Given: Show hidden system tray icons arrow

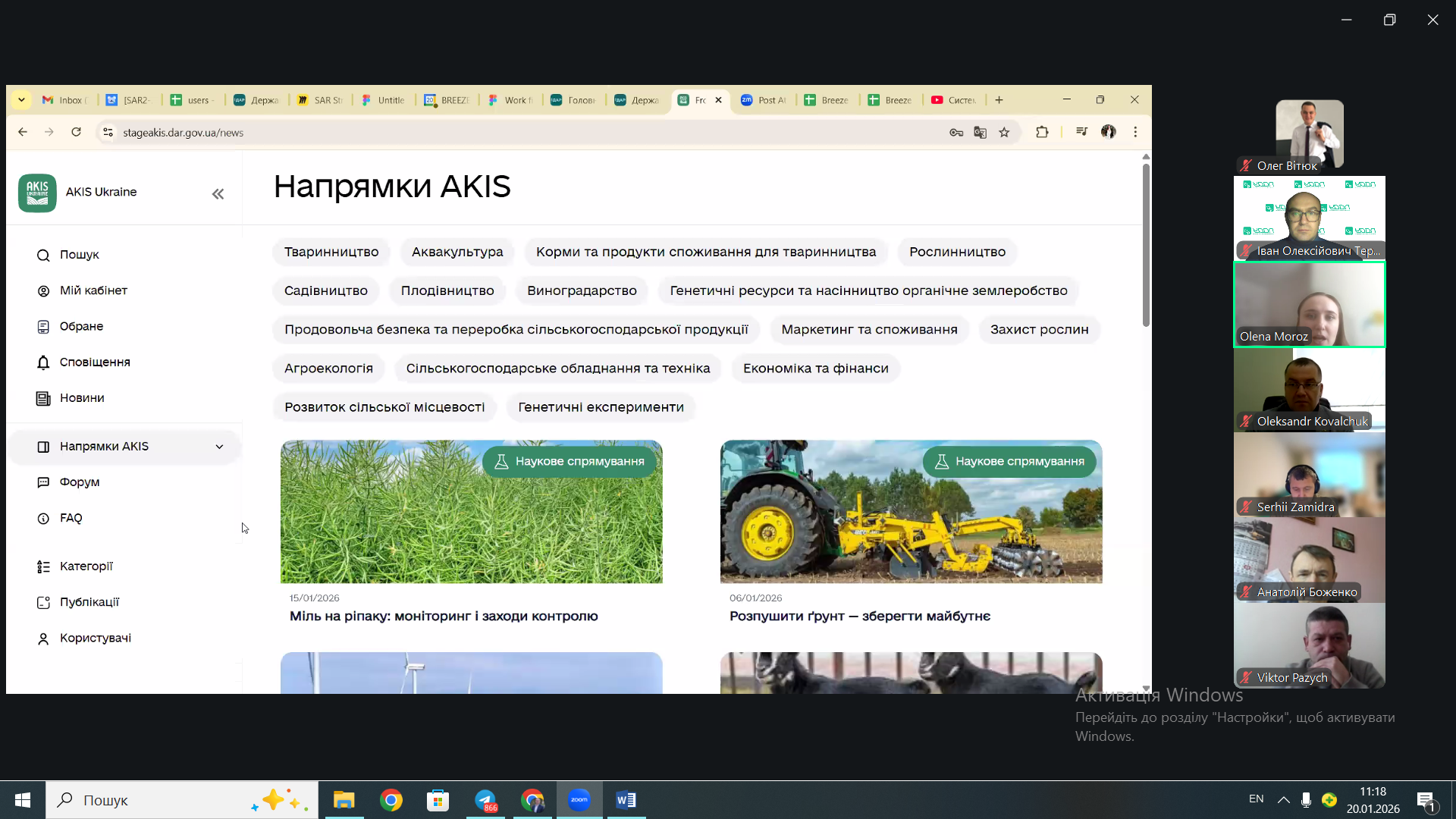Looking at the screenshot, I should [x=1283, y=799].
